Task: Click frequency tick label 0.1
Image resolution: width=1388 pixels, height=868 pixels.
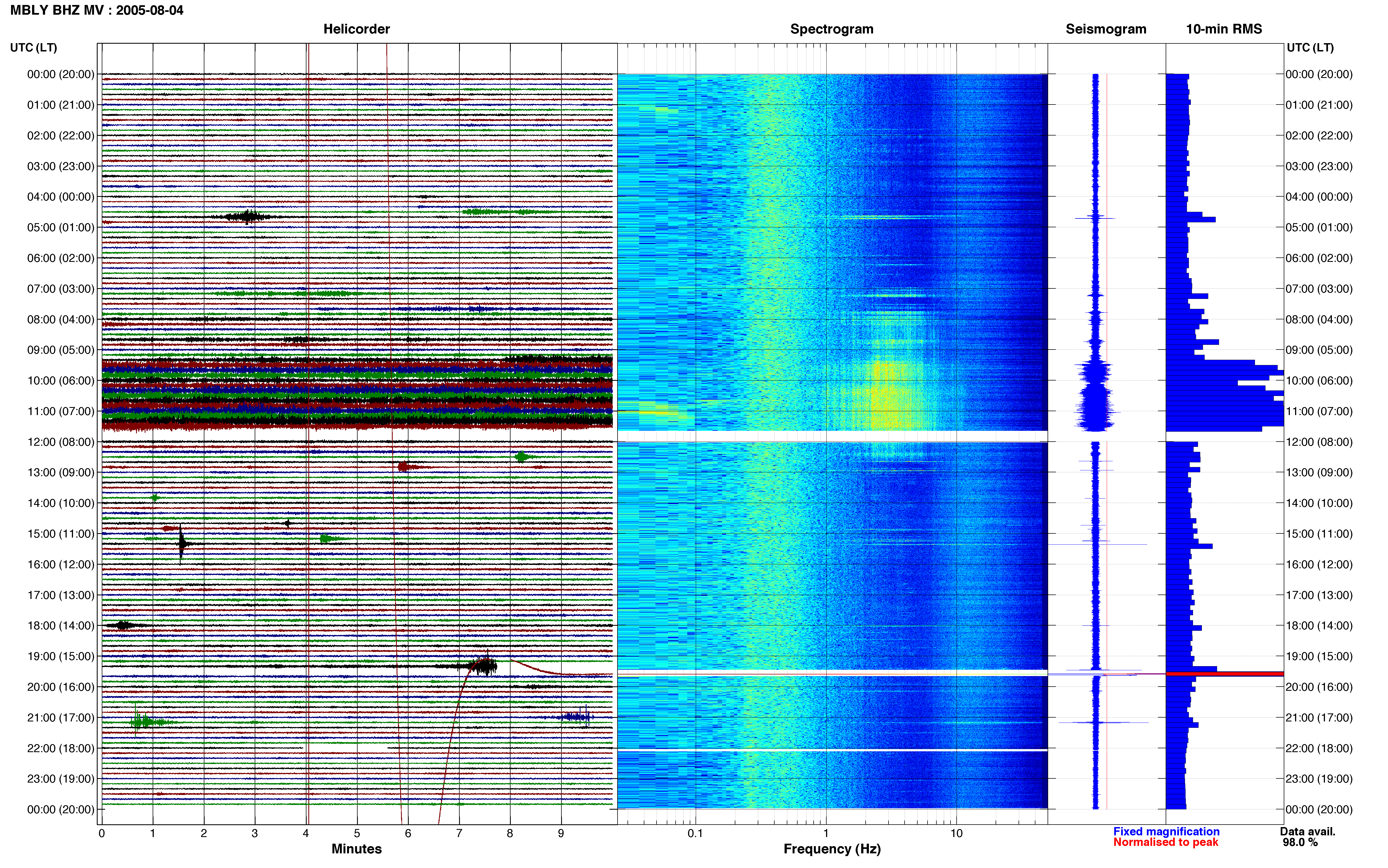Action: 695,833
